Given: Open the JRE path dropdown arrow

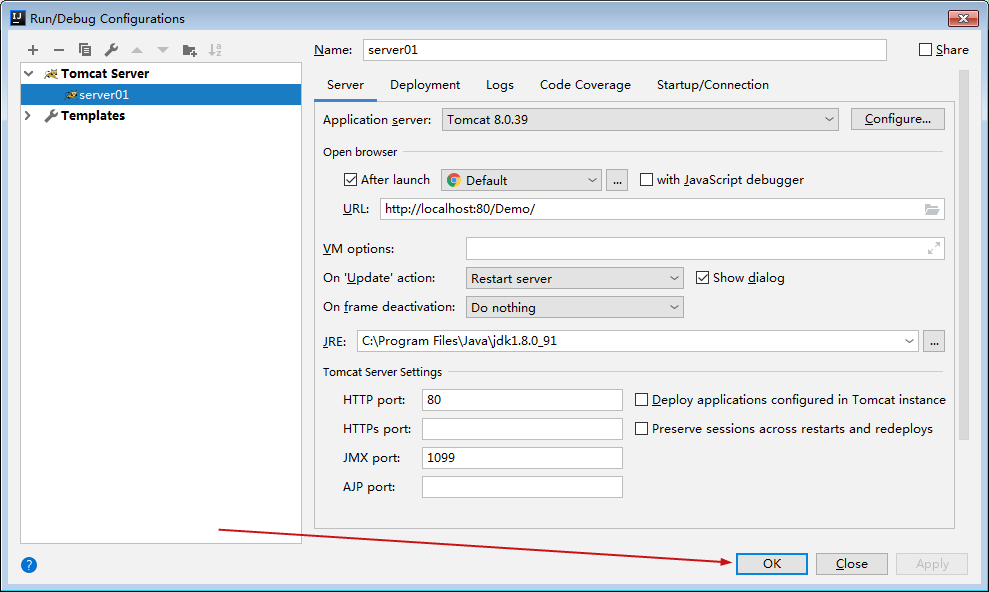Looking at the screenshot, I should (x=909, y=341).
